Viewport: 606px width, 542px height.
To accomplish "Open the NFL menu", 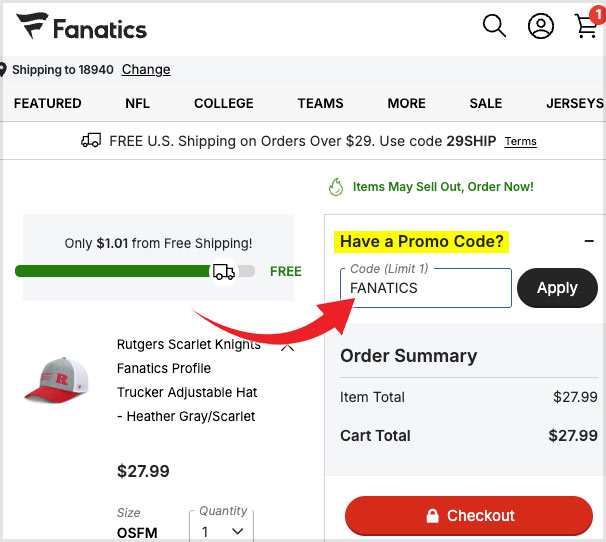I will tap(137, 103).
